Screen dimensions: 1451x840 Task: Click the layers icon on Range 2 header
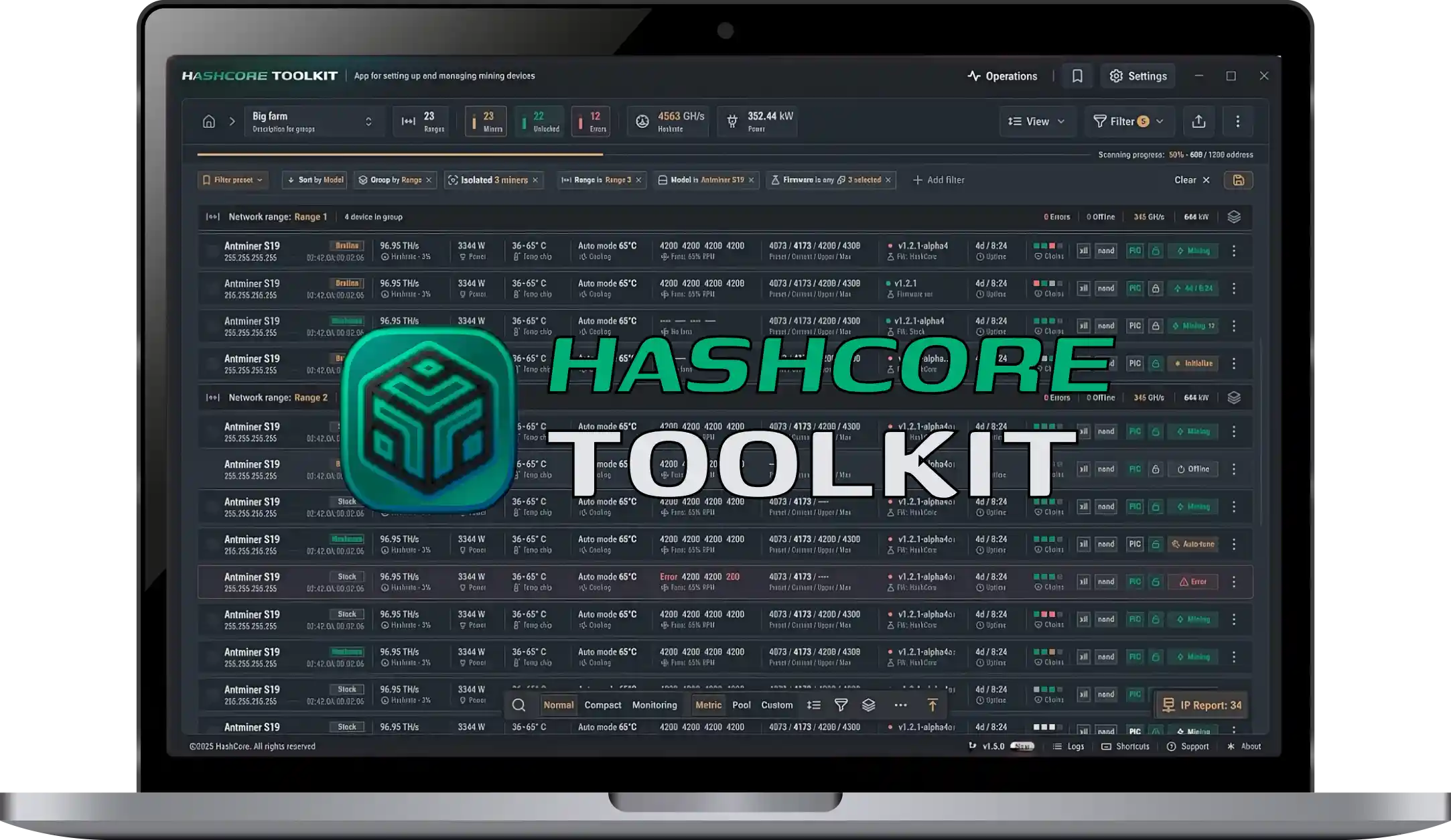click(1234, 398)
